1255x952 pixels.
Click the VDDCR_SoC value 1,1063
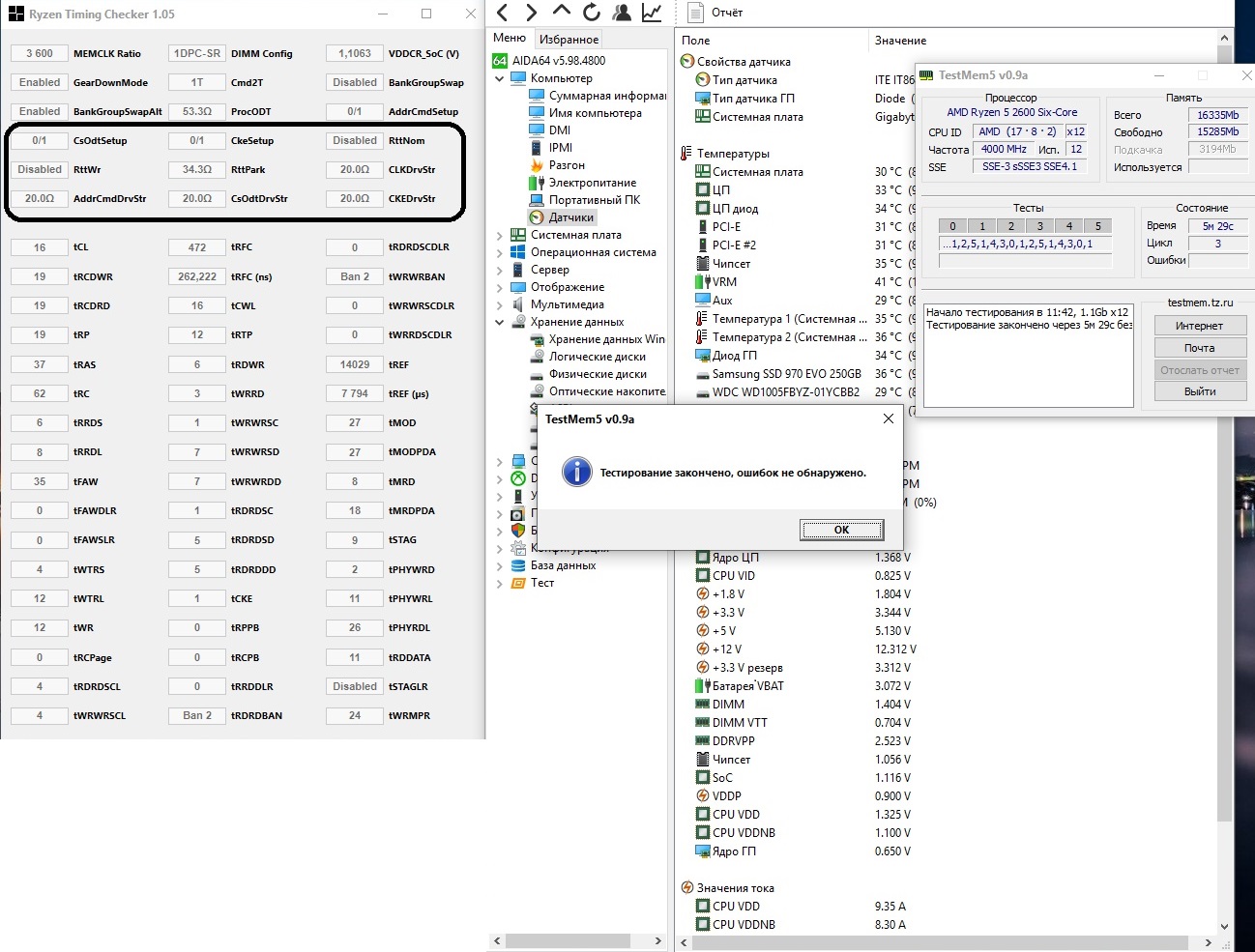[x=355, y=54]
